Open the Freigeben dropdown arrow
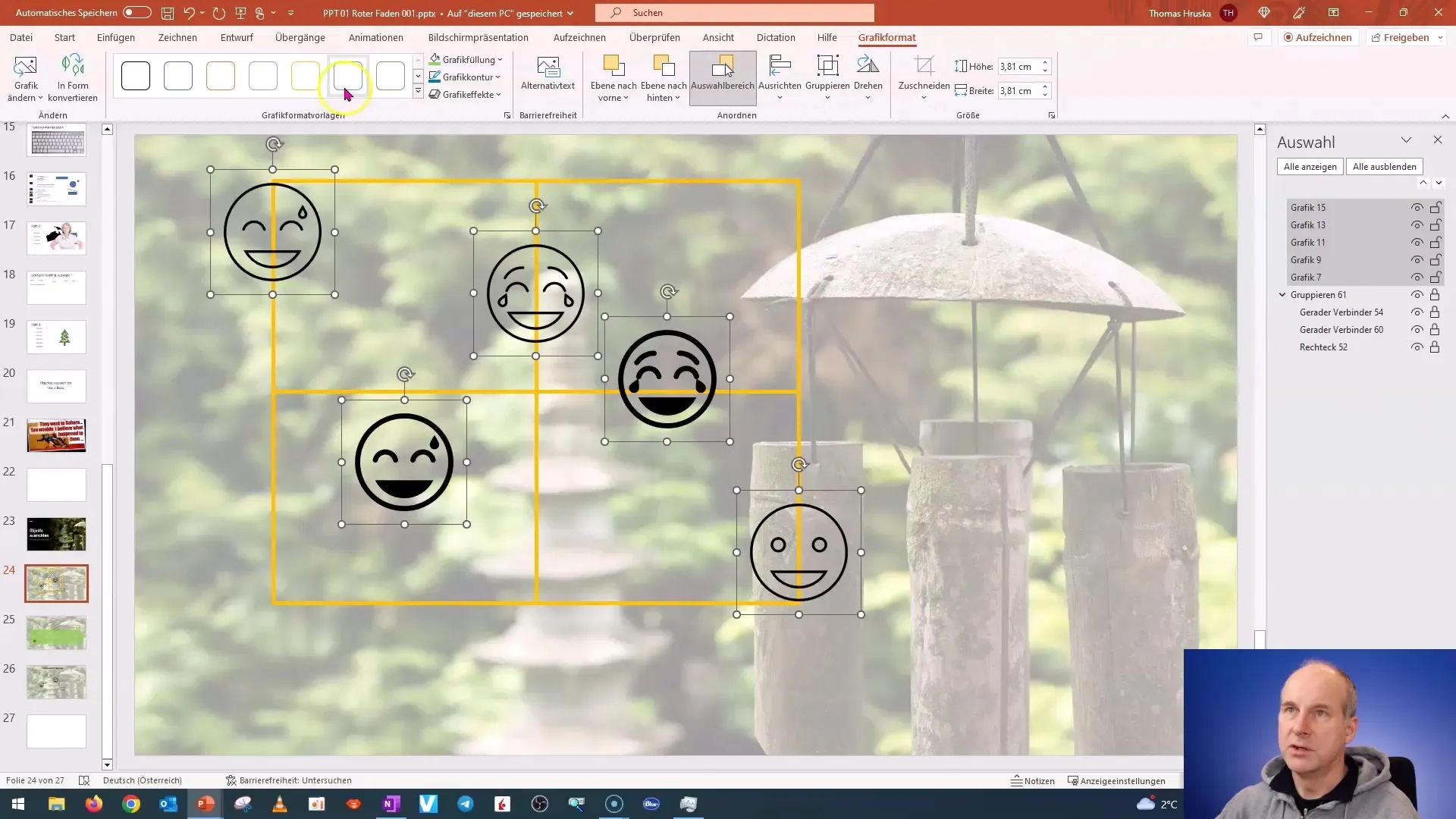Image resolution: width=1456 pixels, height=819 pixels. click(1440, 37)
